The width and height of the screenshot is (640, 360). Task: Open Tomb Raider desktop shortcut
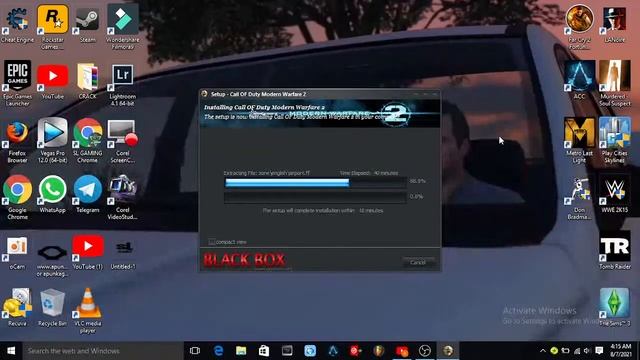614,251
